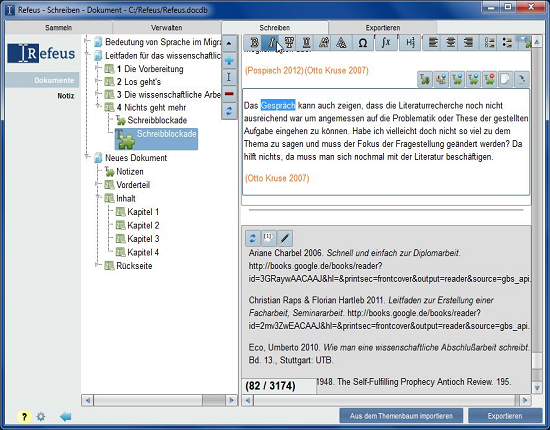Click the (1) citation style icon
Screen dimensions: 550x430
(x=268, y=238)
